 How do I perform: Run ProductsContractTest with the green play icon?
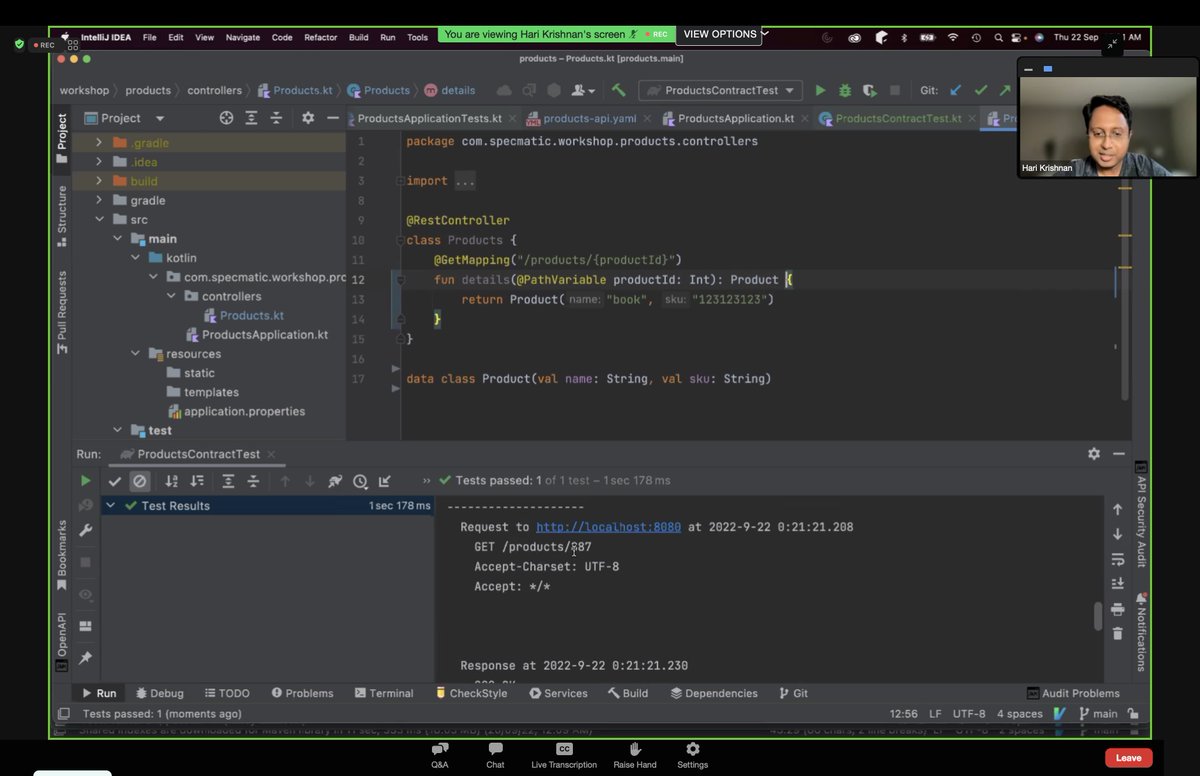point(820,90)
